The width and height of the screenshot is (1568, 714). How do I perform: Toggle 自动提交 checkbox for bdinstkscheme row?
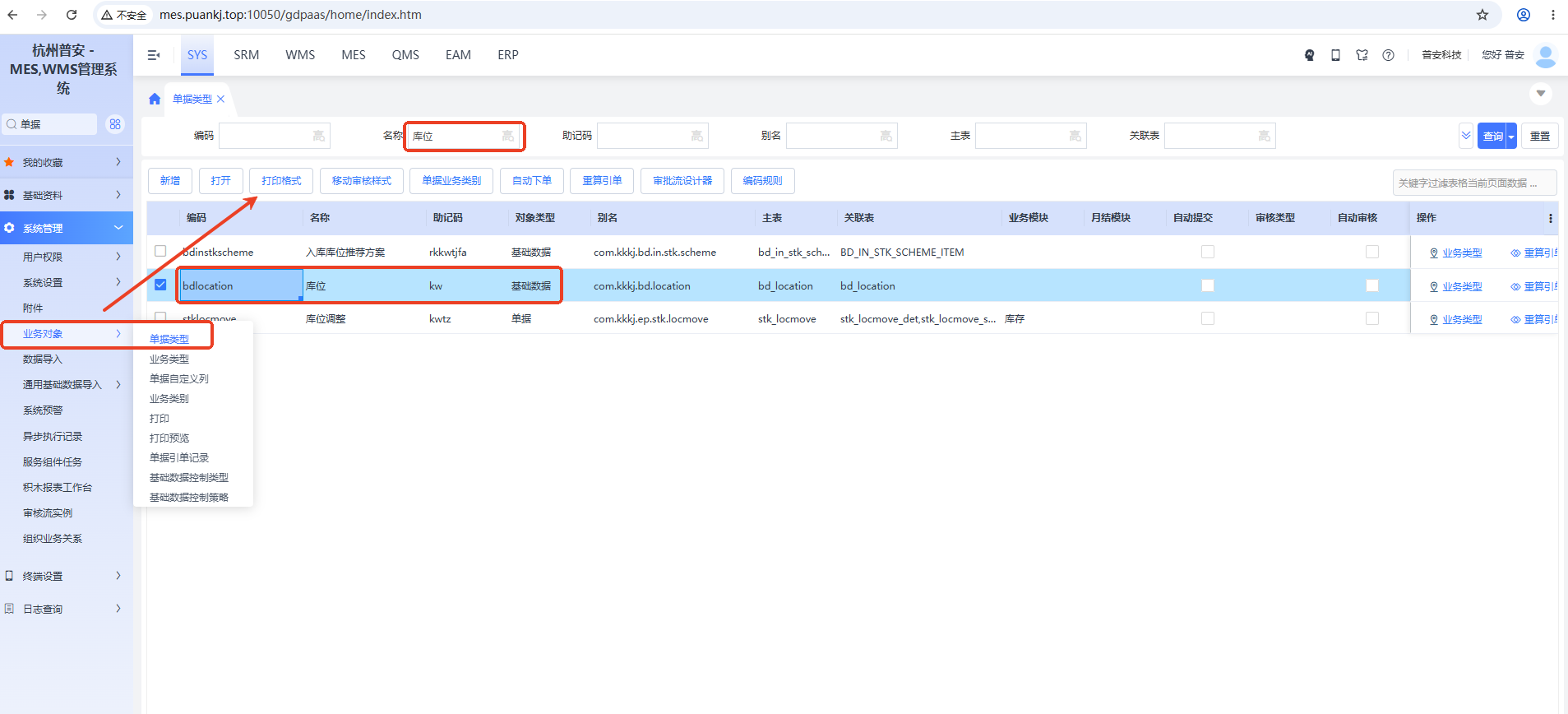click(1207, 252)
